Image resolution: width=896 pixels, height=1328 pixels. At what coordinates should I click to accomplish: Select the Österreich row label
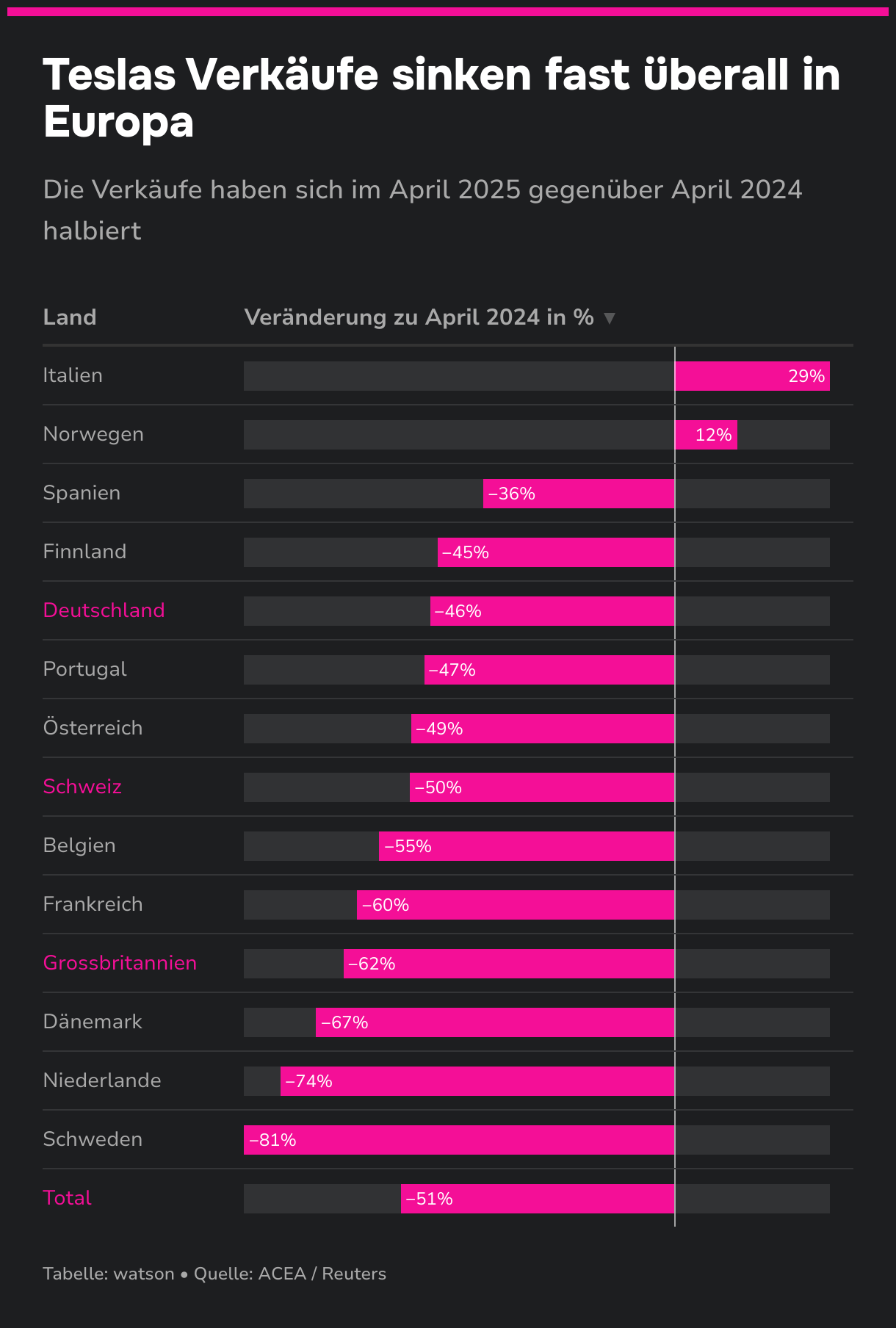[93, 728]
